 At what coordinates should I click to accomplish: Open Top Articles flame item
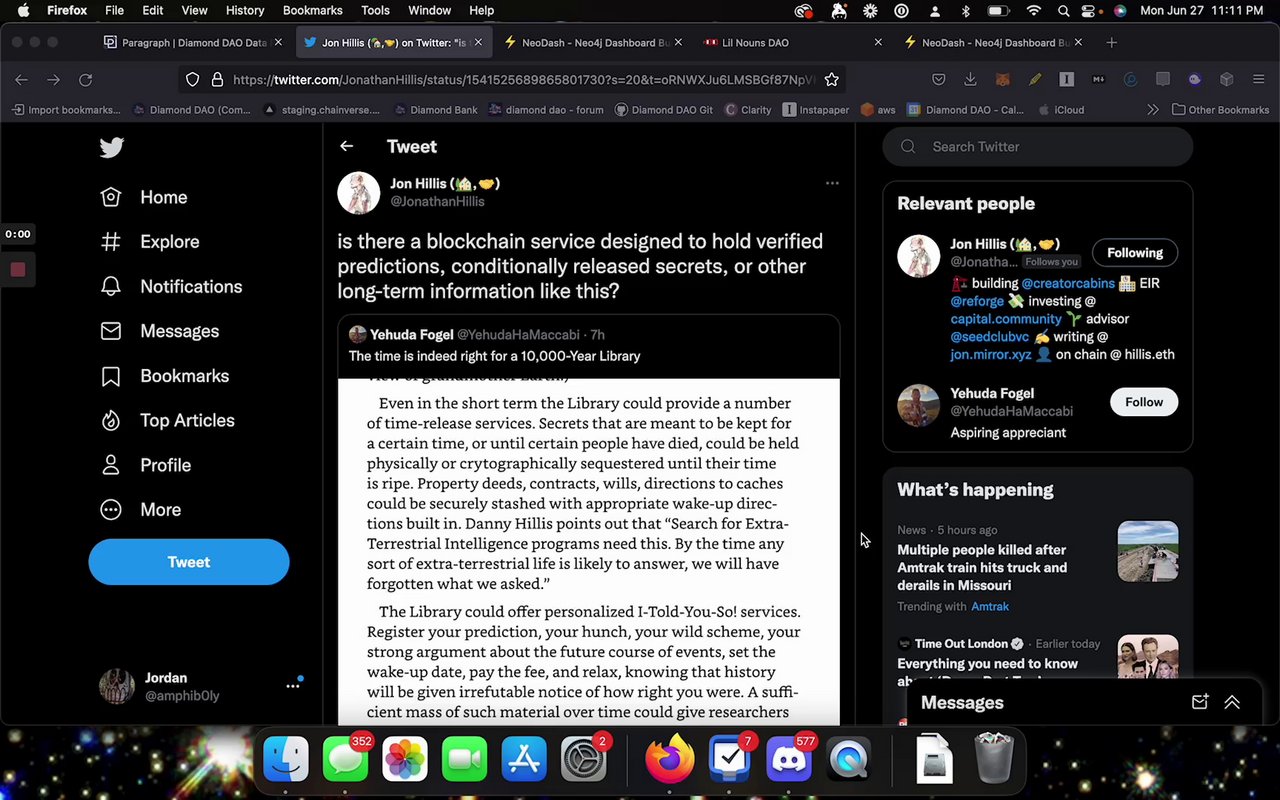(x=168, y=420)
